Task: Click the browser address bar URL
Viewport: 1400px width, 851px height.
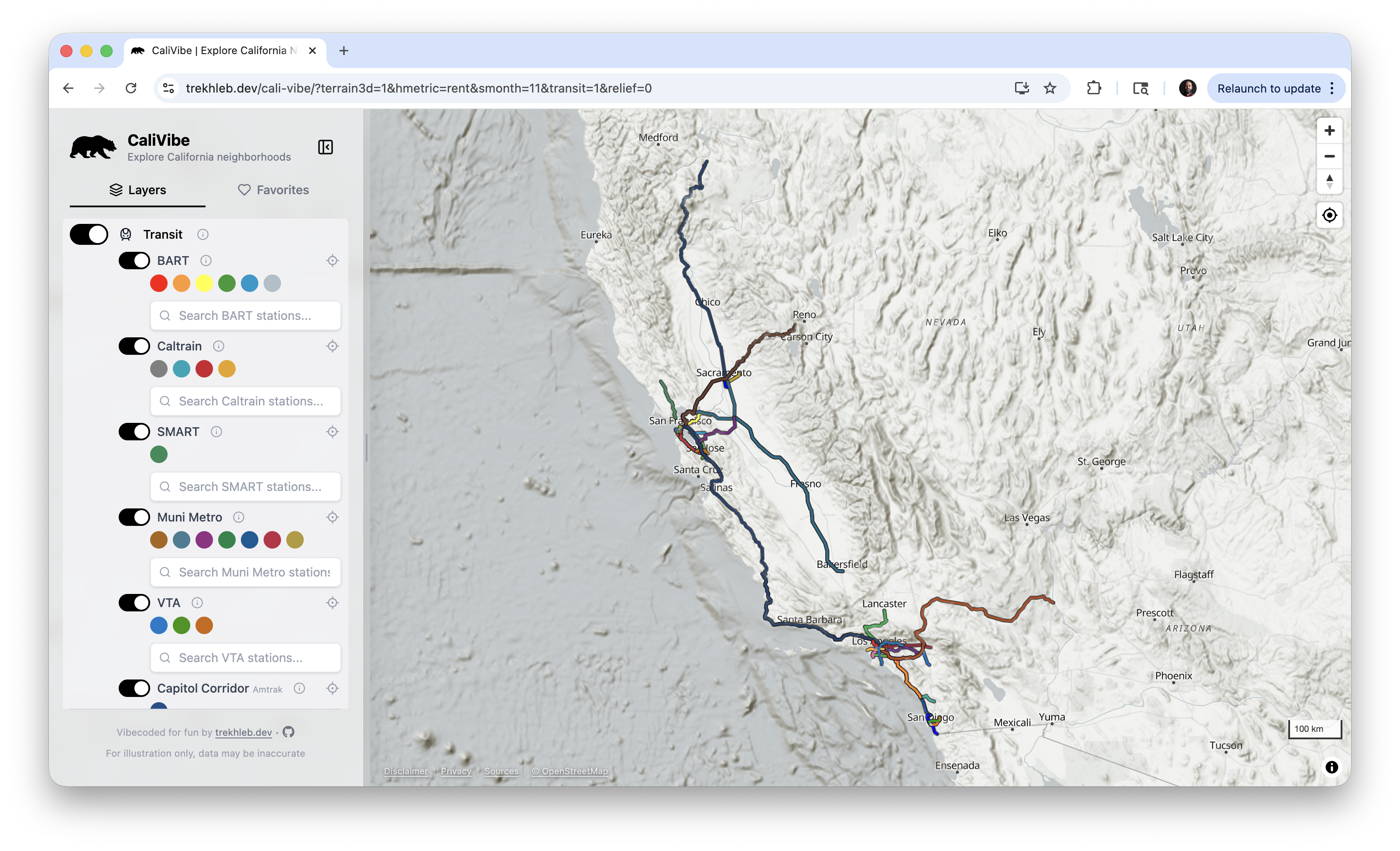Action: tap(419, 88)
